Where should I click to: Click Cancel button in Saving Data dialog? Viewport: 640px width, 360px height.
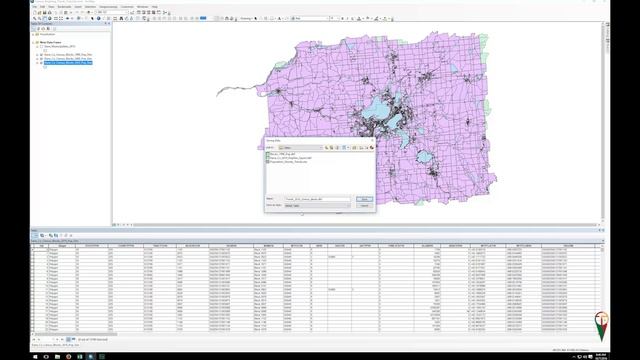(x=364, y=206)
